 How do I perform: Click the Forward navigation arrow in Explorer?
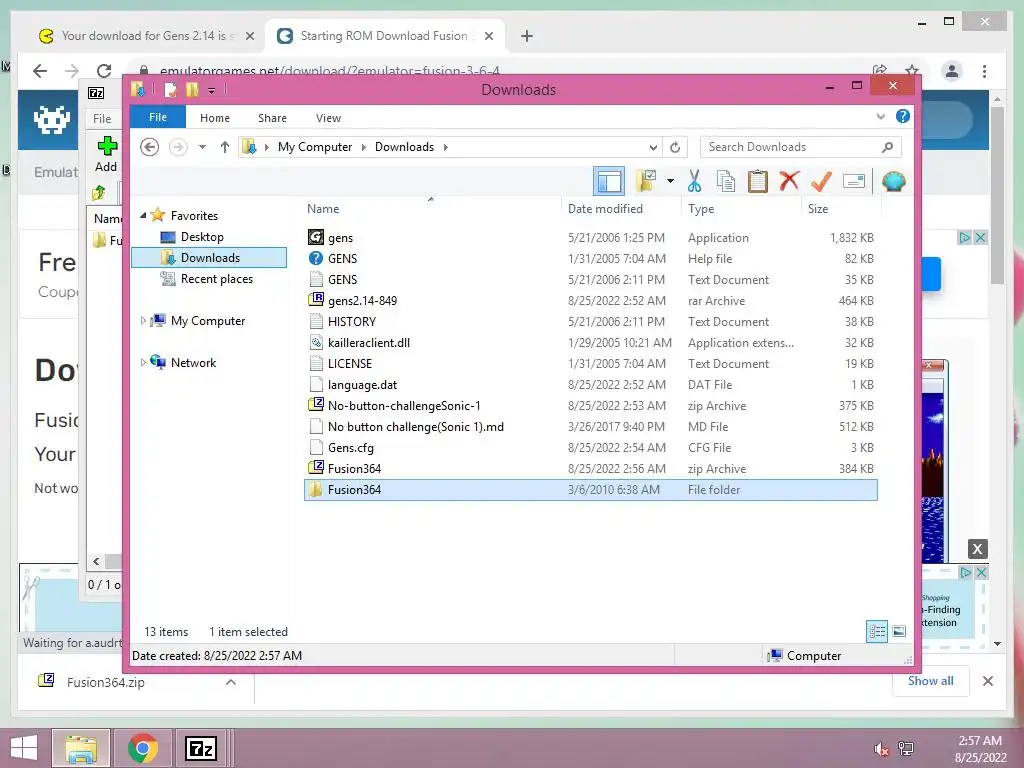click(x=178, y=147)
